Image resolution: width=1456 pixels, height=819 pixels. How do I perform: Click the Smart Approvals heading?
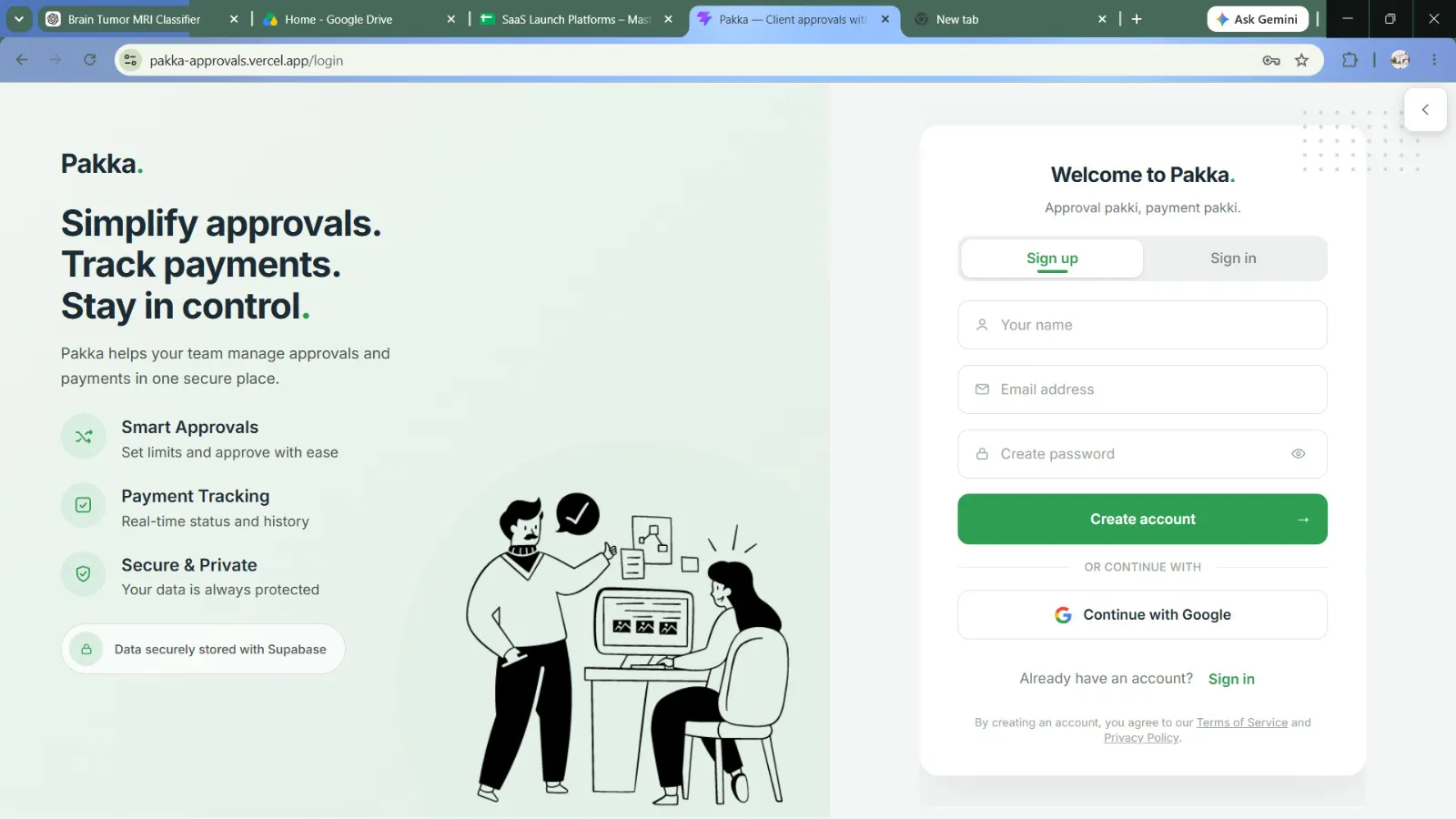coord(189,428)
